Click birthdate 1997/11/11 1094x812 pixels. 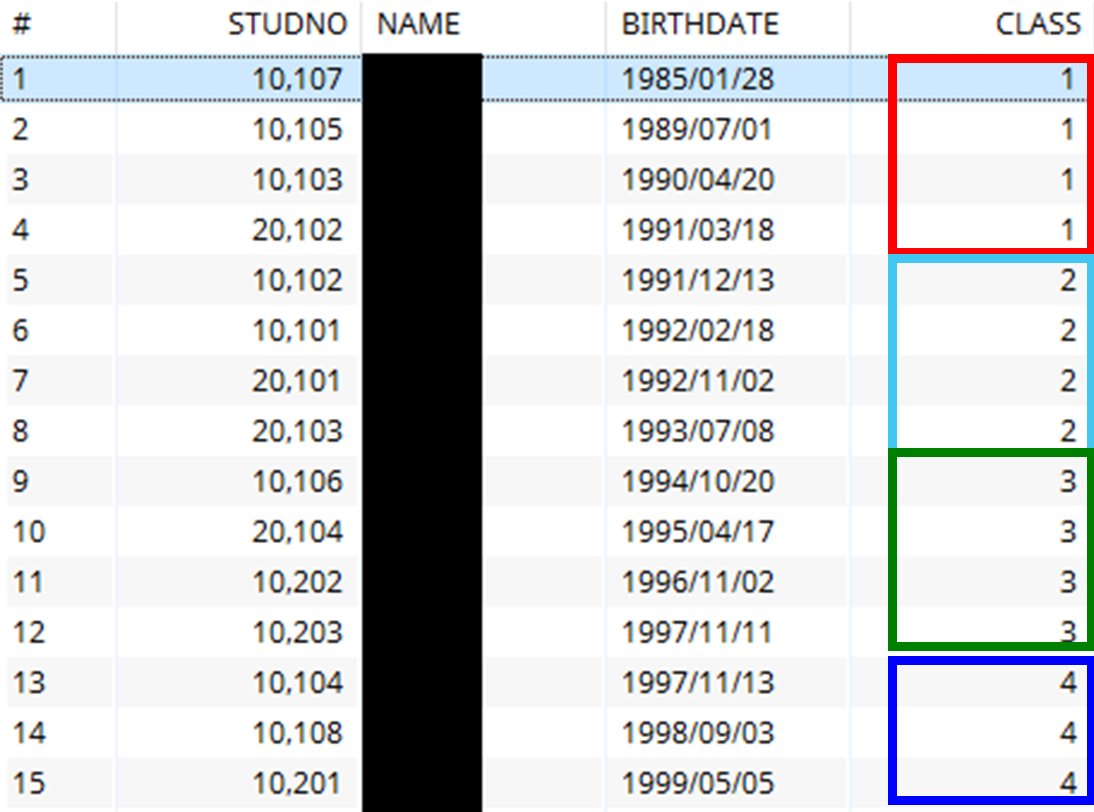coord(697,631)
